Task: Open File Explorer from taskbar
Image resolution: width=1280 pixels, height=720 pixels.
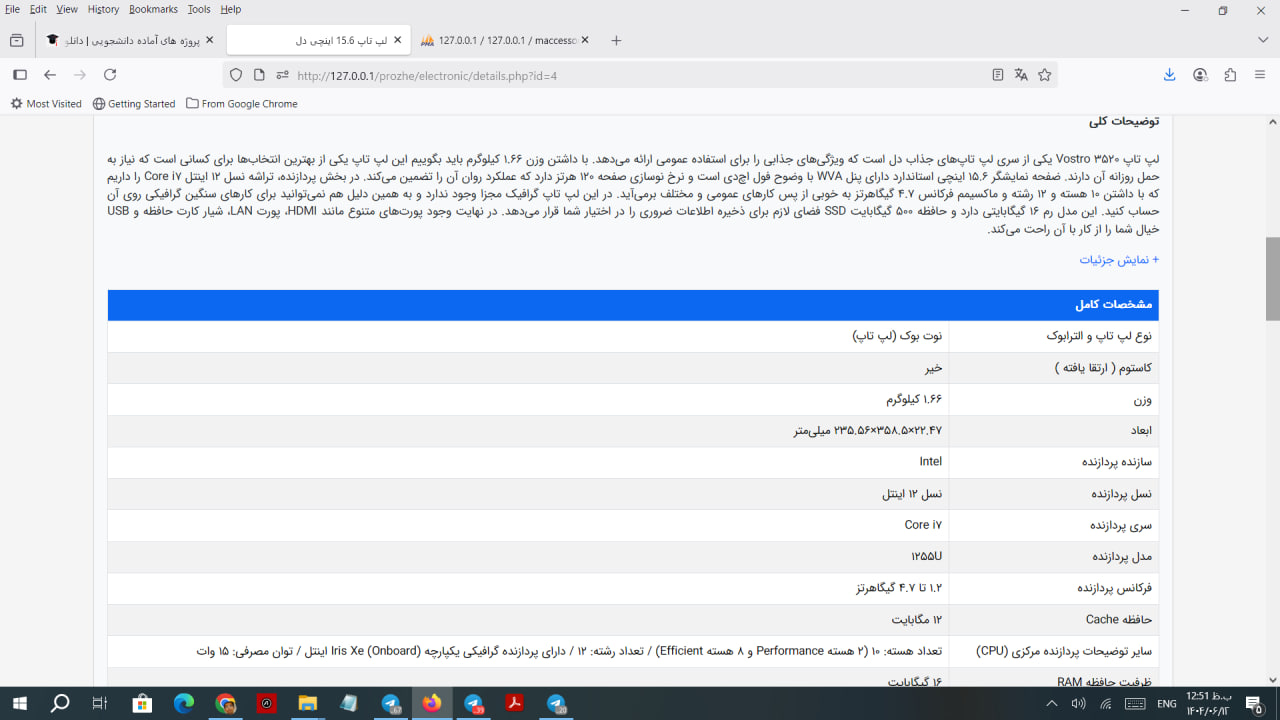Action: (x=307, y=703)
